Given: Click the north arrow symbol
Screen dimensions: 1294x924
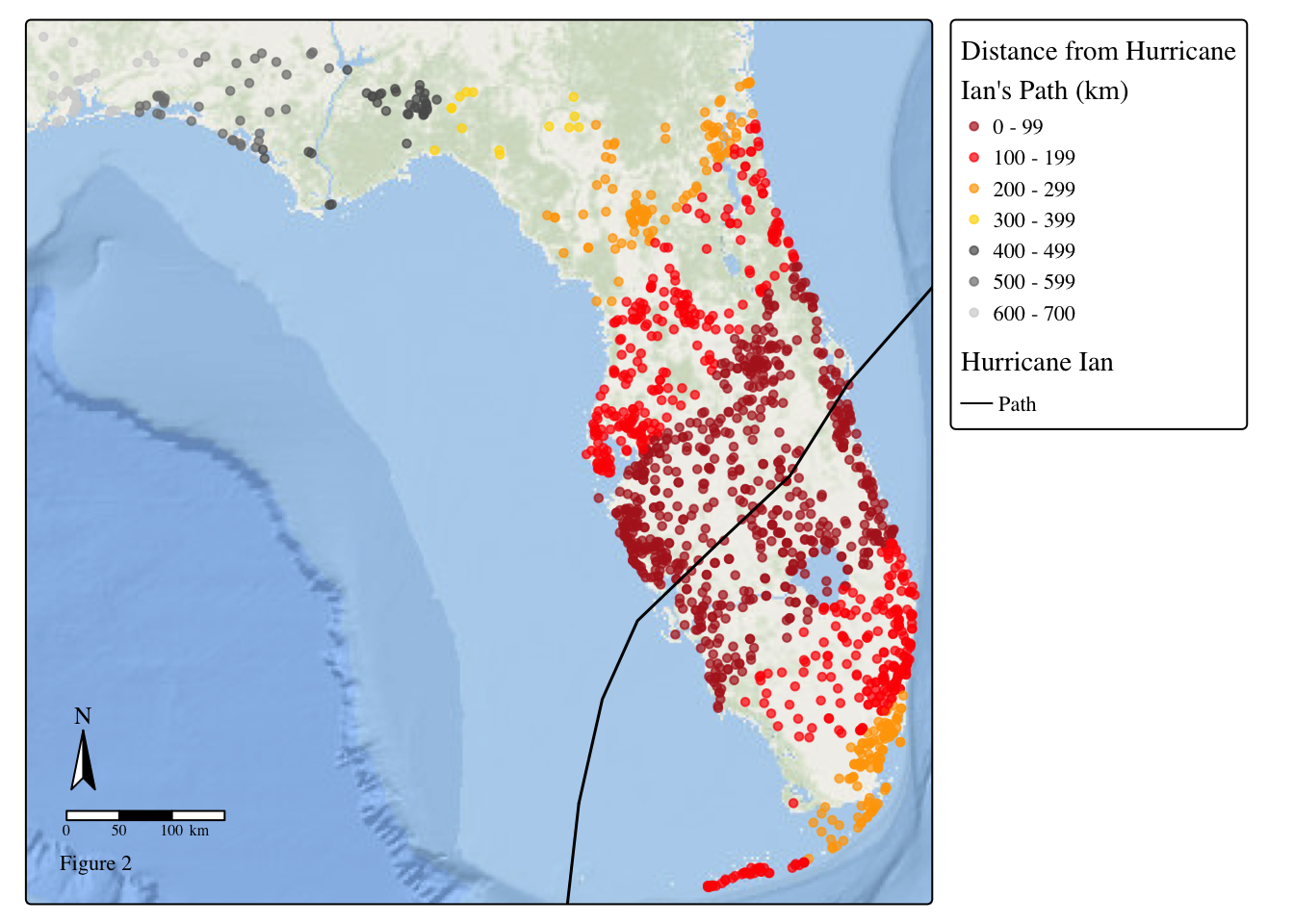Looking at the screenshot, I should tap(83, 760).
